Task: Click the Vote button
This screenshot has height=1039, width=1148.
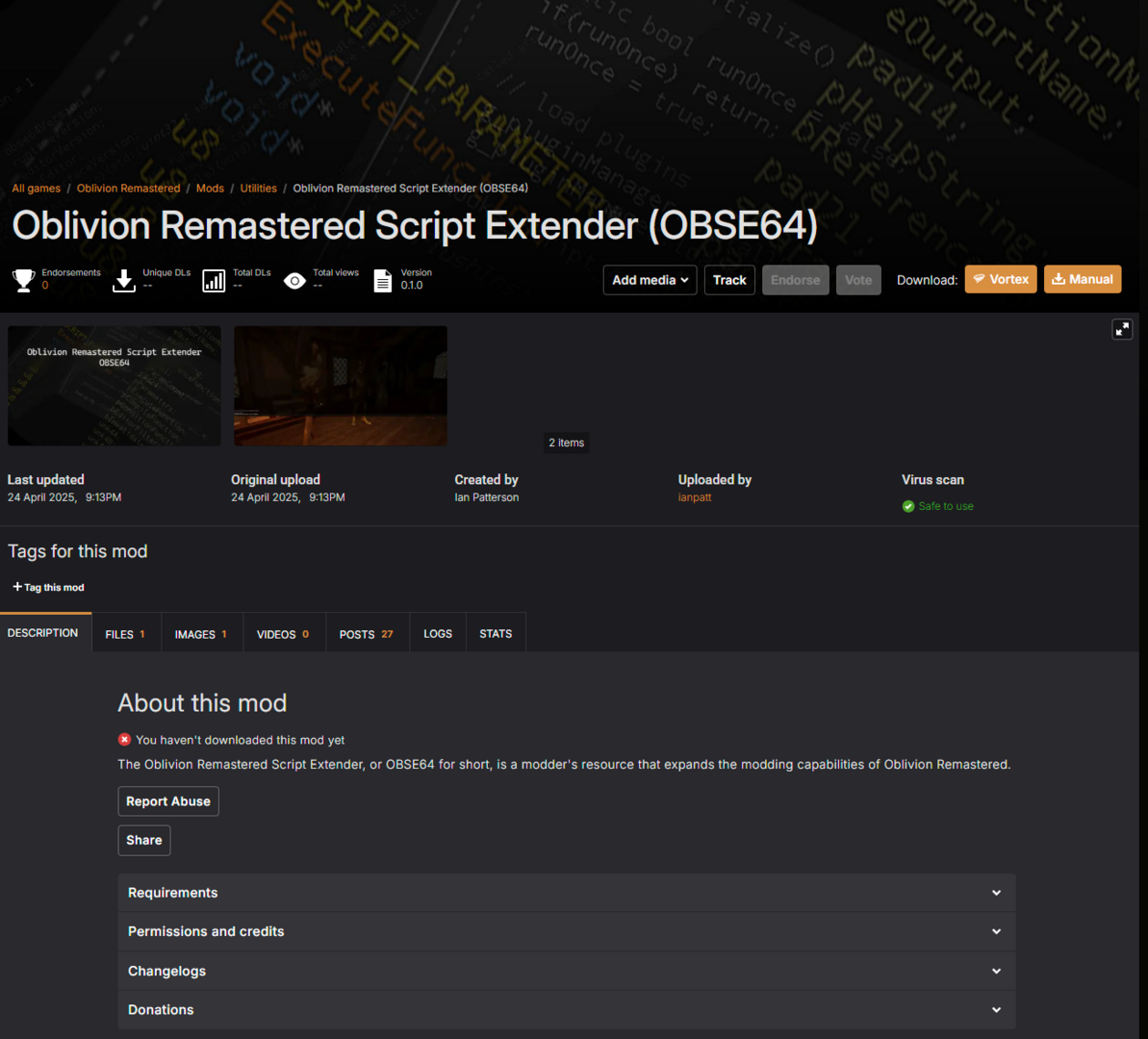Action: (x=858, y=280)
